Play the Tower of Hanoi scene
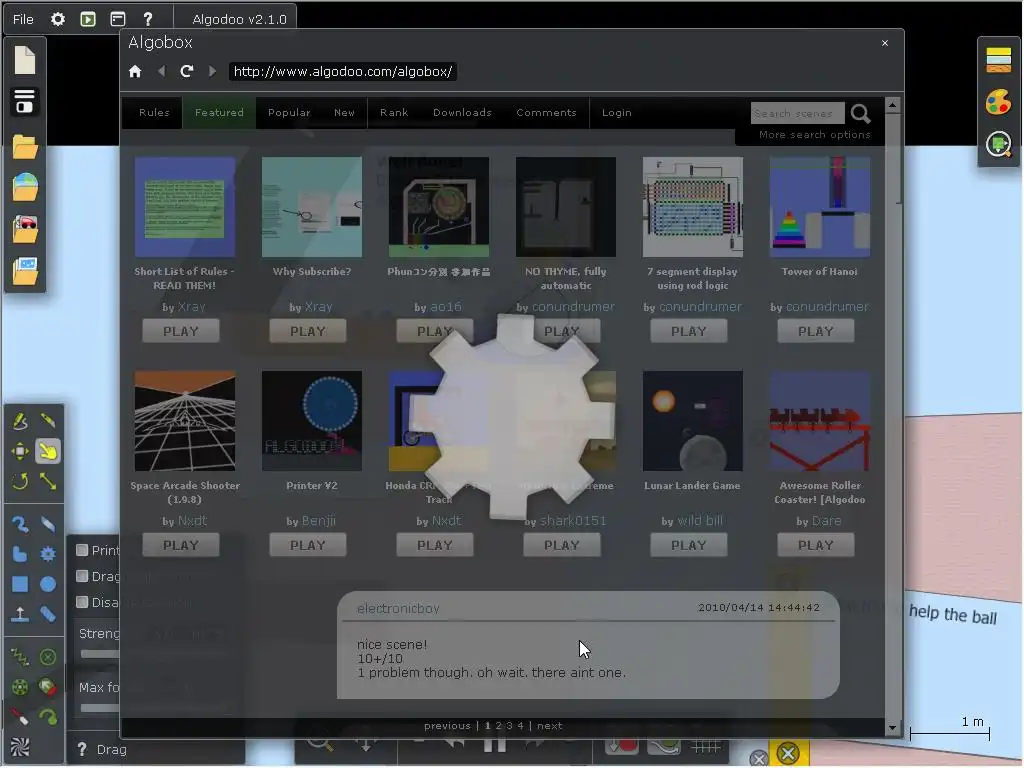 coord(816,331)
